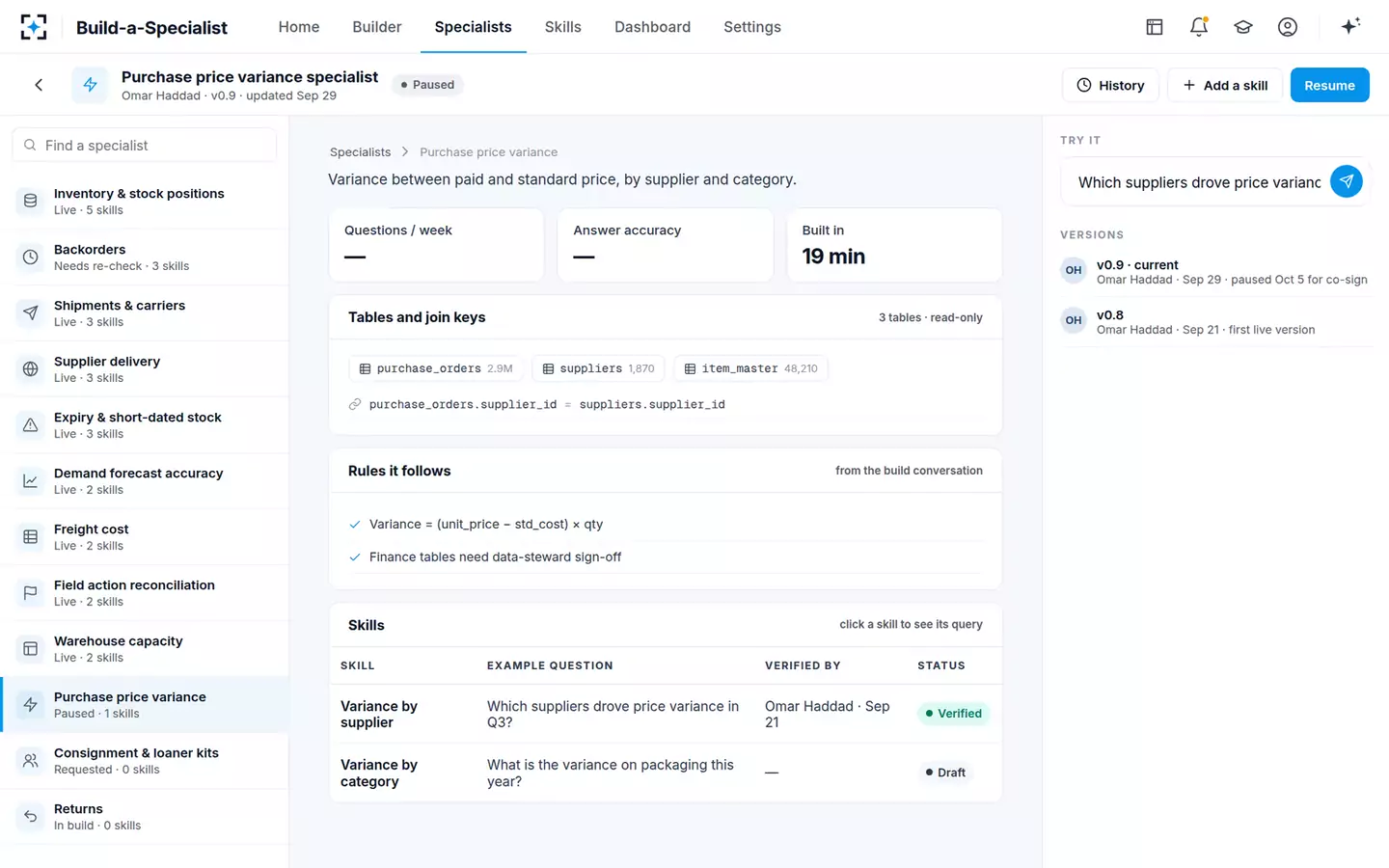Click the sparkle AI assistant icon
This screenshot has height=868, width=1389.
(x=1350, y=27)
